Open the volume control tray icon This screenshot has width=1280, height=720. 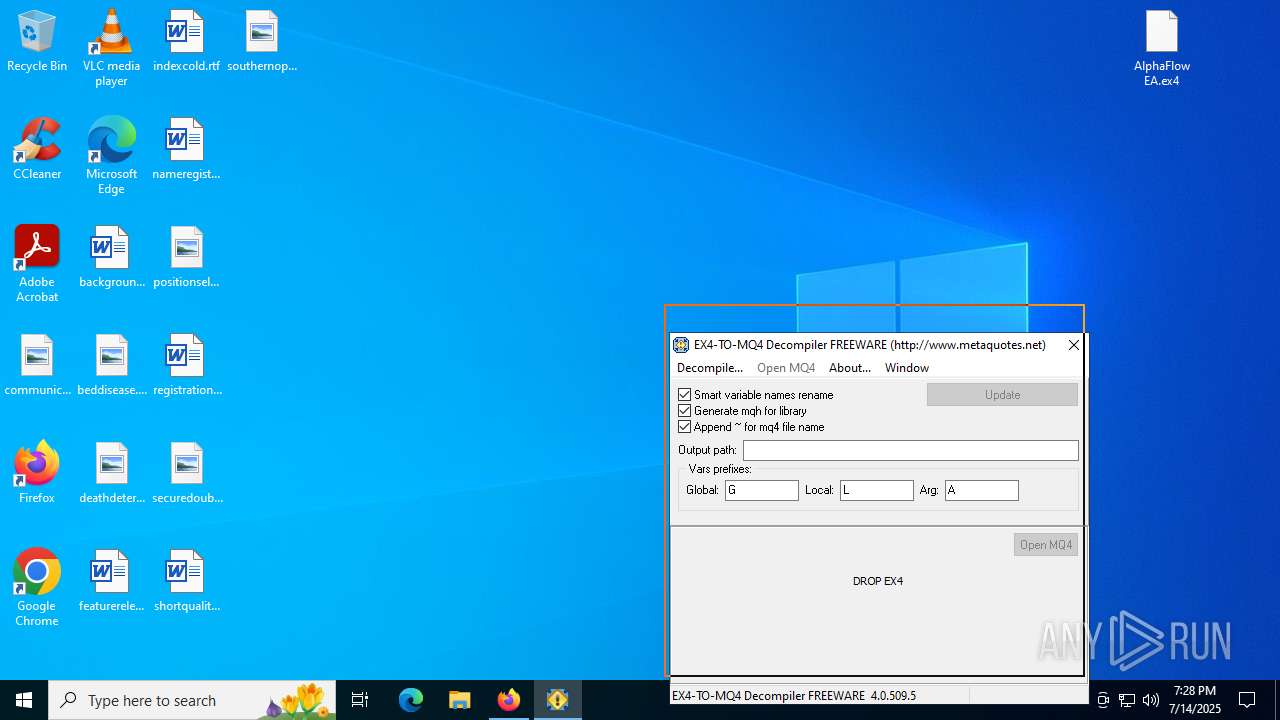1151,700
